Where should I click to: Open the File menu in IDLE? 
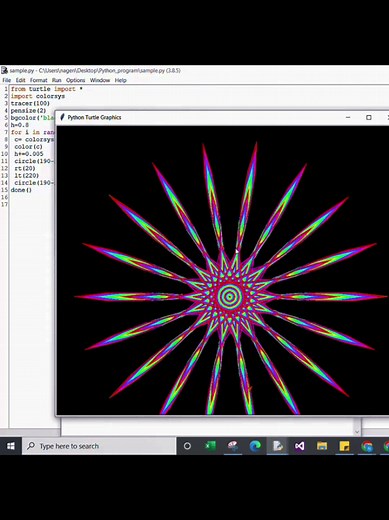pyautogui.click(x=7, y=80)
